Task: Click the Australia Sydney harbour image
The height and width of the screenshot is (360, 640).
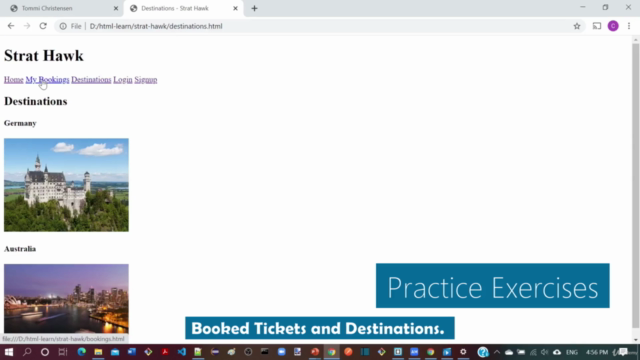Action: (x=66, y=298)
